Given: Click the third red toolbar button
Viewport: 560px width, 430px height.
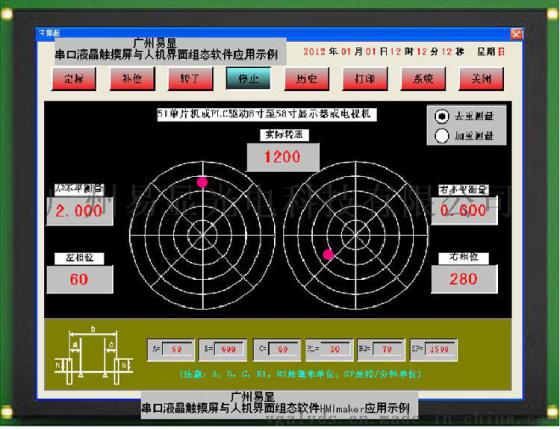Looking at the screenshot, I should [x=191, y=79].
